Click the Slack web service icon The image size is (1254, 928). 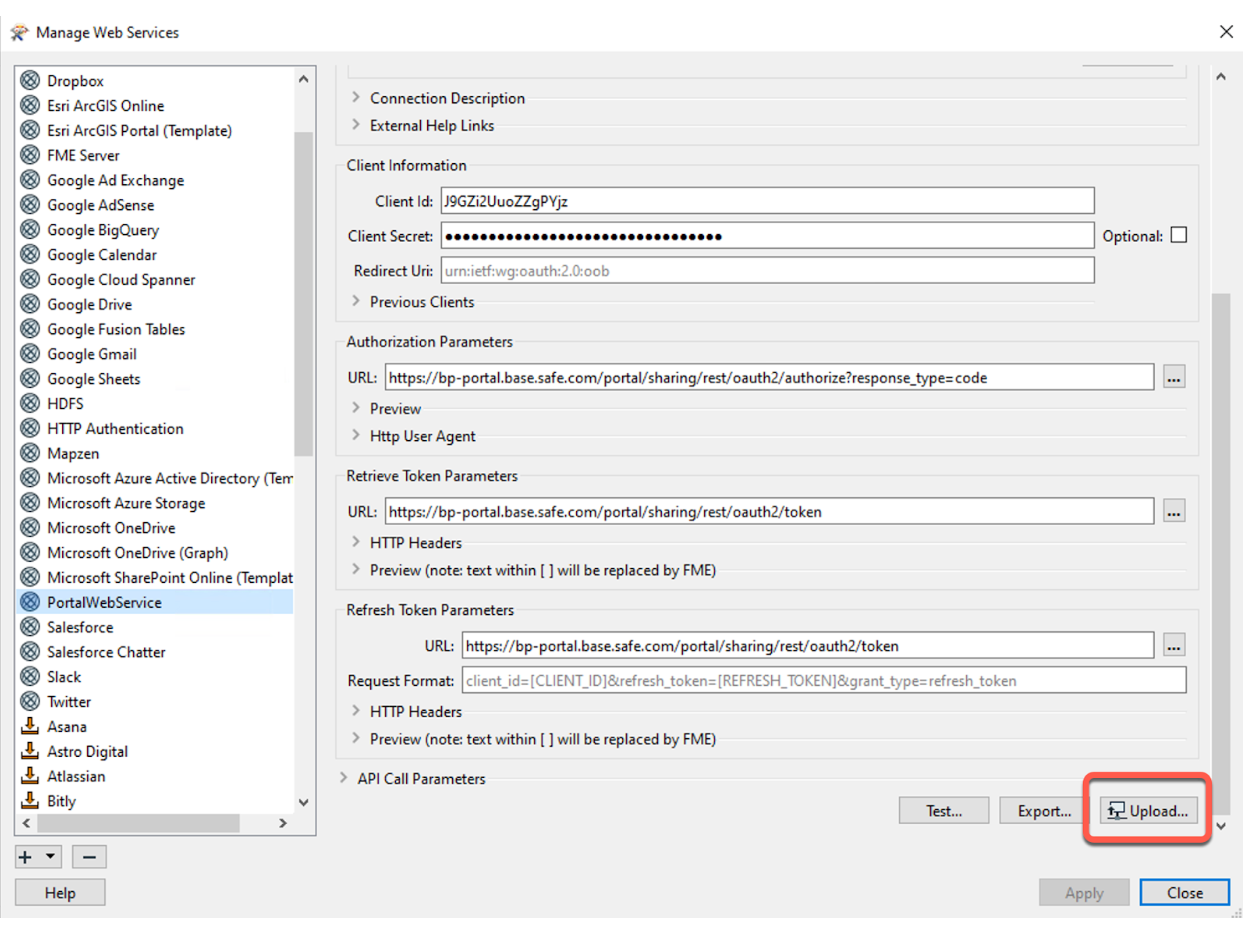click(29, 677)
